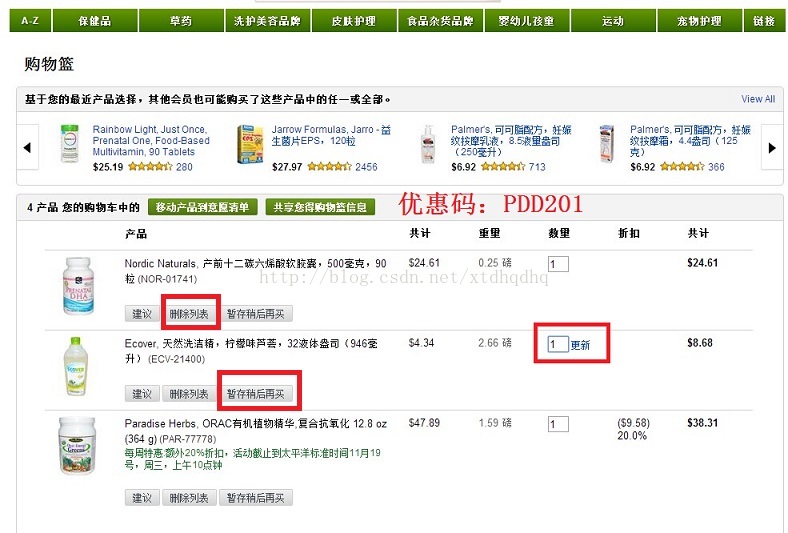788x533 pixels.
Task: Click 删除列表 button for Paradise Herbs
Action: 189,498
